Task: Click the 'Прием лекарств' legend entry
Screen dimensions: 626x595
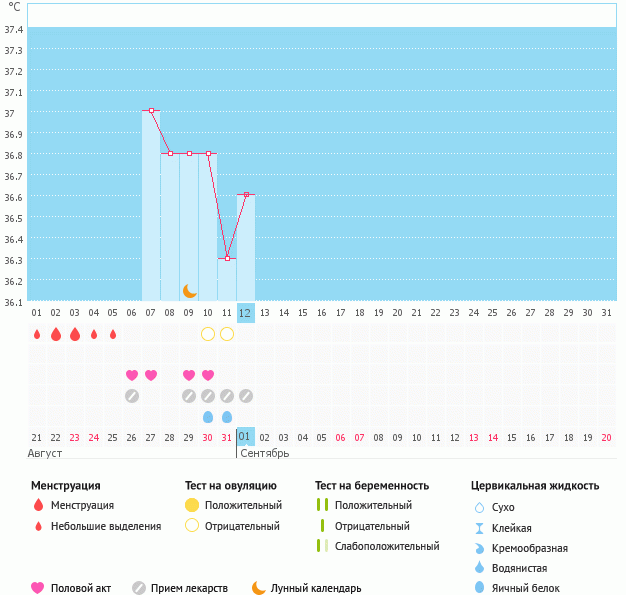Action: tap(189, 588)
